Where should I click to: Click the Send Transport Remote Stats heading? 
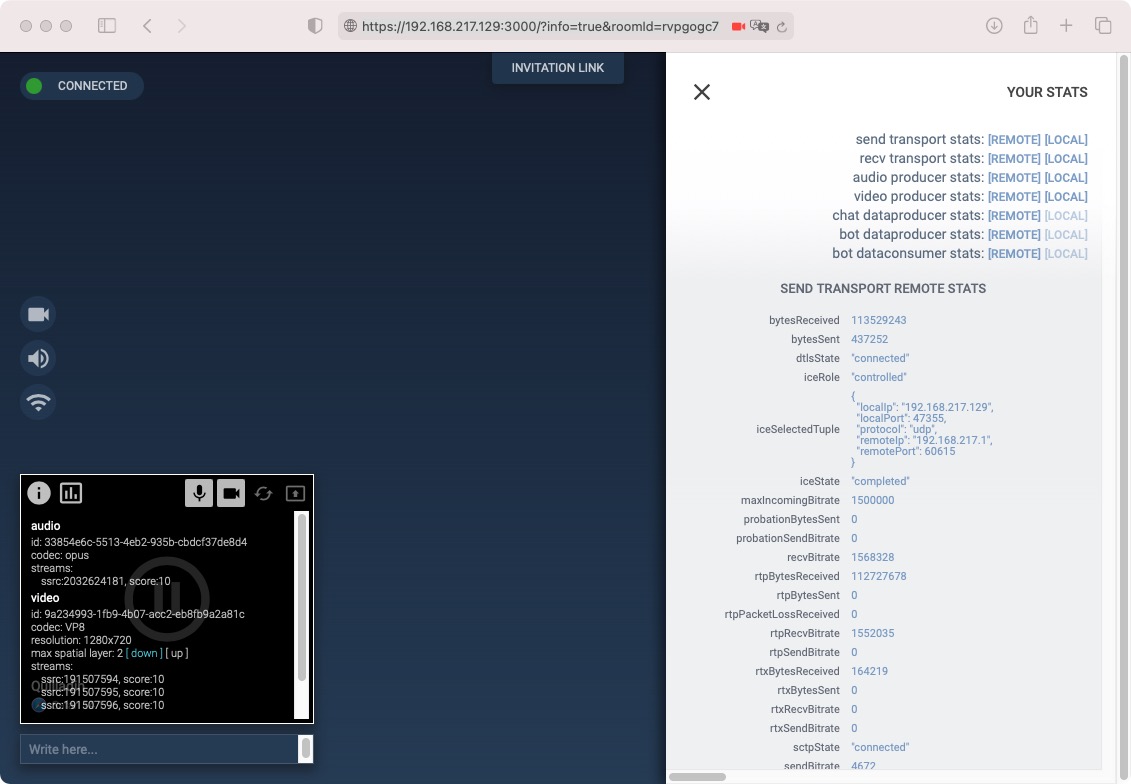click(883, 289)
